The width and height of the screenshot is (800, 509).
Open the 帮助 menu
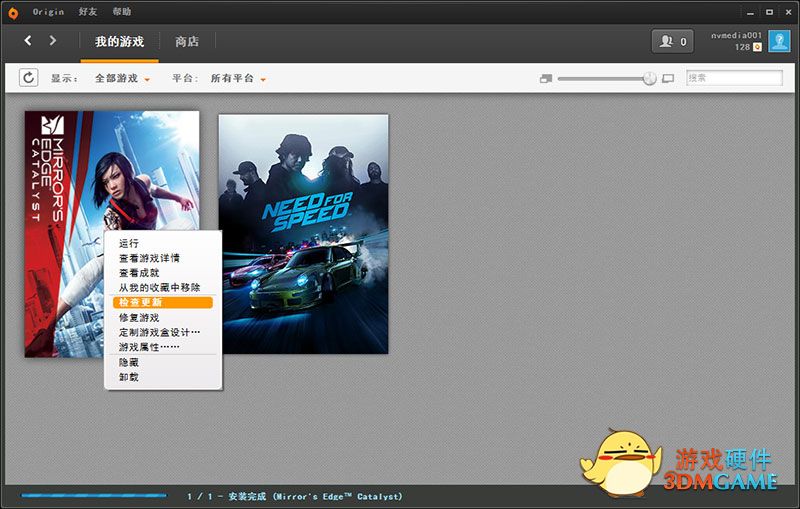pyautogui.click(x=121, y=12)
